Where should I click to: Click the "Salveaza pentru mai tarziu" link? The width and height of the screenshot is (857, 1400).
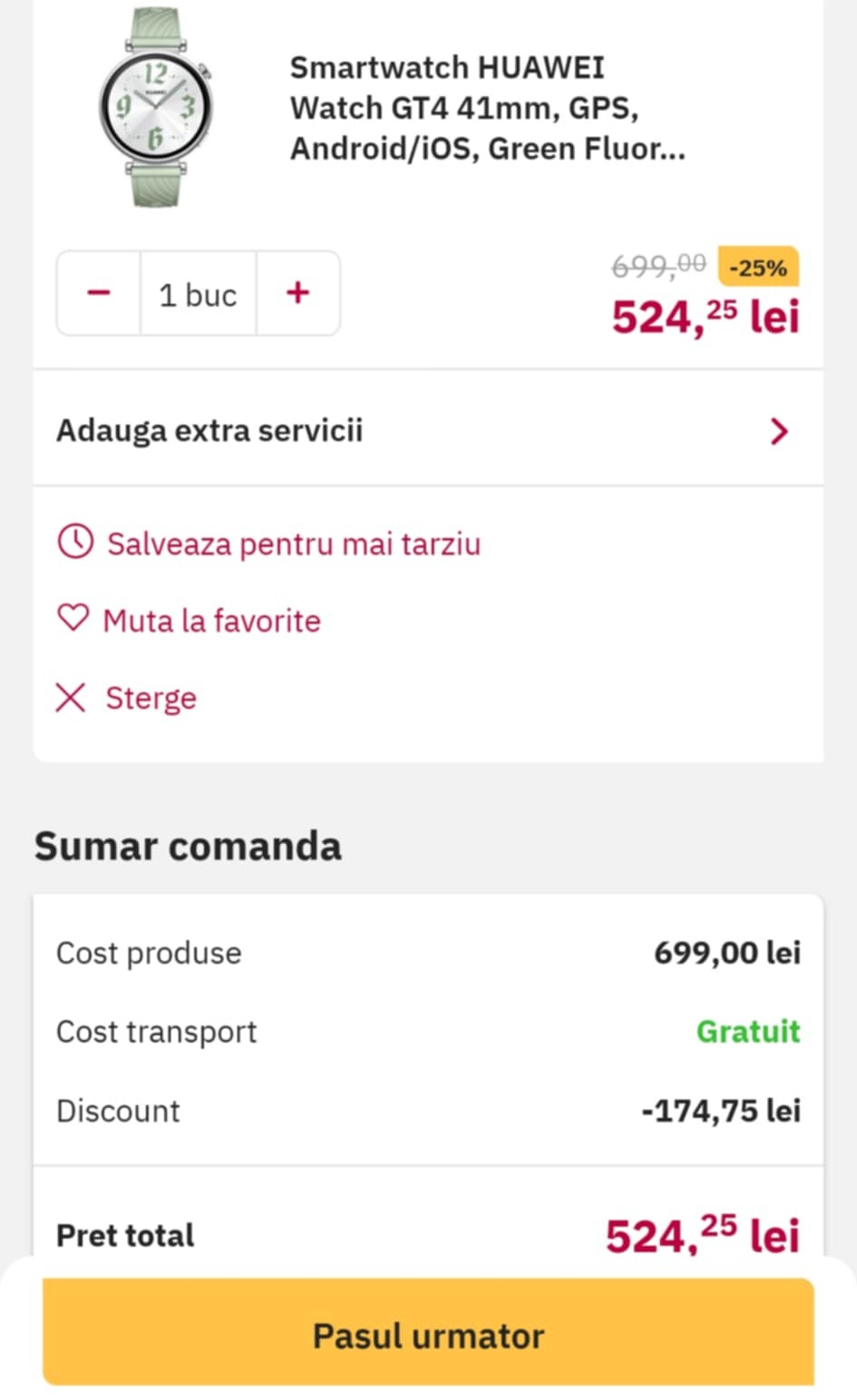pos(294,544)
